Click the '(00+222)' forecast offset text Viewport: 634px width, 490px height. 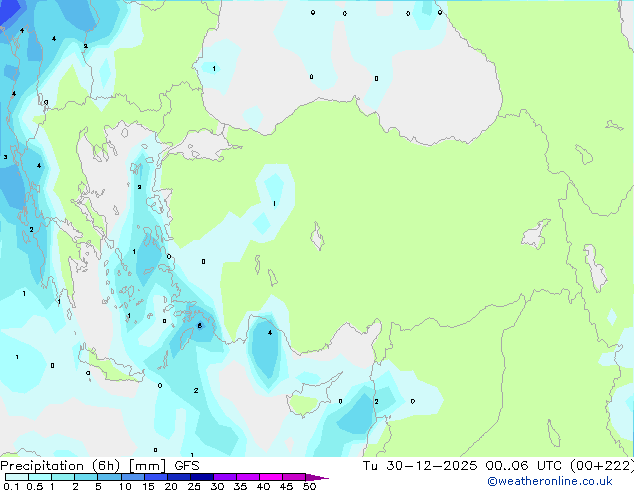[602, 466]
